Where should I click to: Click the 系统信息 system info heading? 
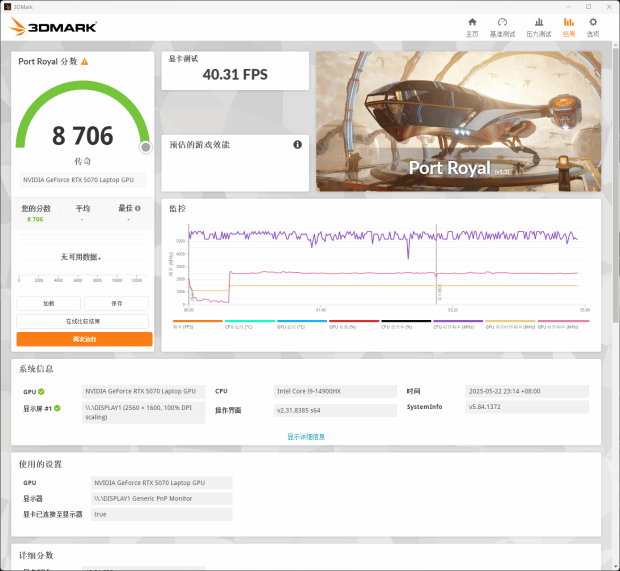pos(36,369)
